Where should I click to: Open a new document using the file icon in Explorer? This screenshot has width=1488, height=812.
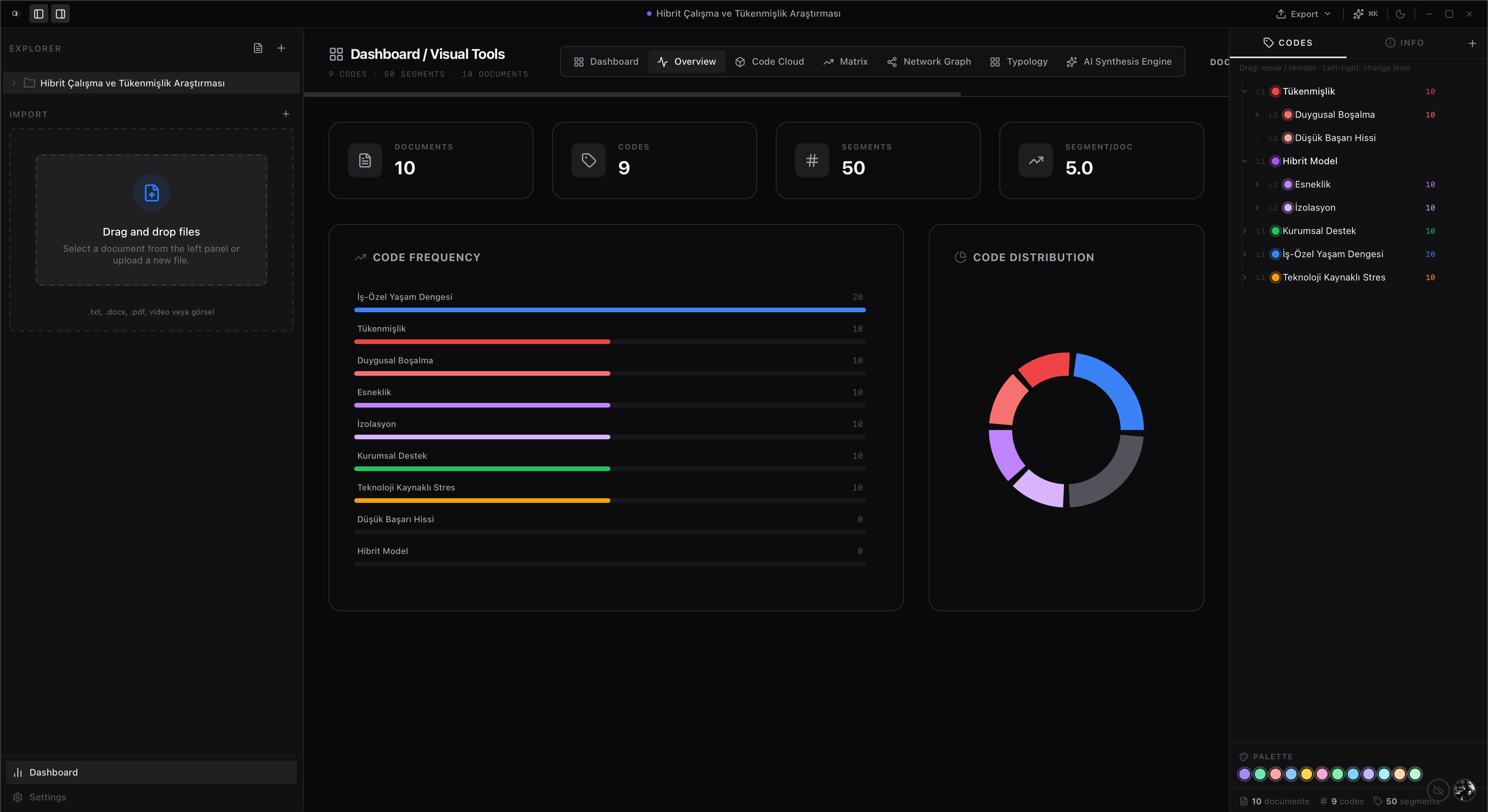click(x=258, y=48)
